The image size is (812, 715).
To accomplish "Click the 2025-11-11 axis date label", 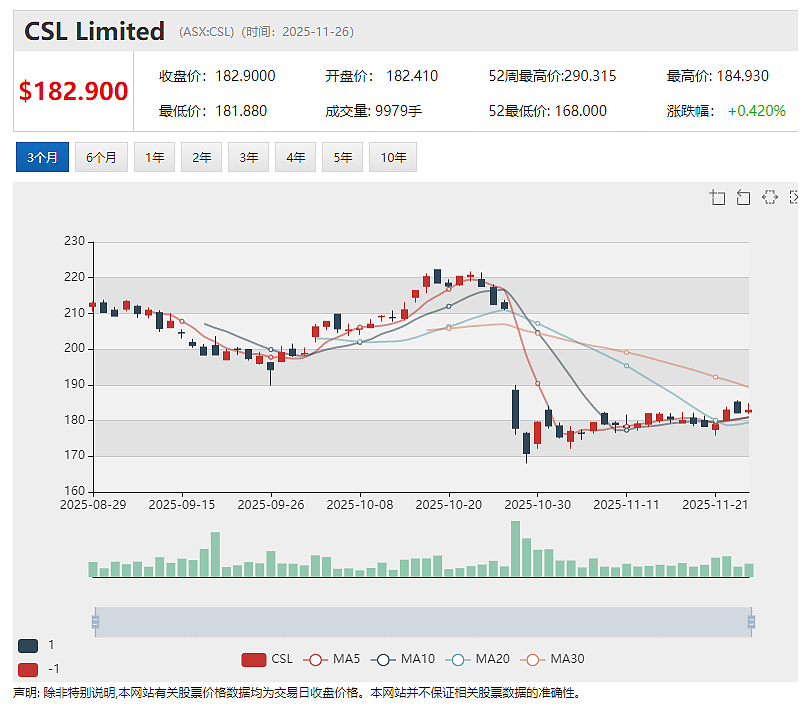I will (x=626, y=505).
